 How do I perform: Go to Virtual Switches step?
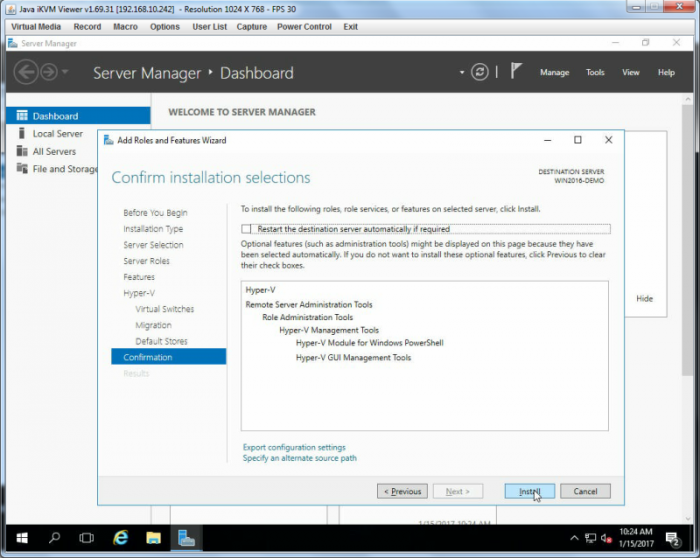(165, 309)
